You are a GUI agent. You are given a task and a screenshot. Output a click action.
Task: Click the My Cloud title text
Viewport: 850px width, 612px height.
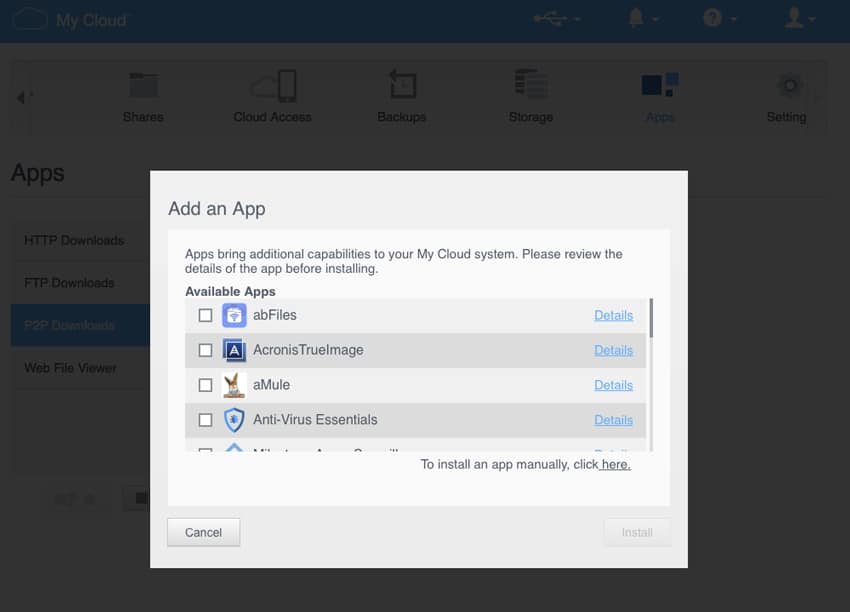coord(91,21)
